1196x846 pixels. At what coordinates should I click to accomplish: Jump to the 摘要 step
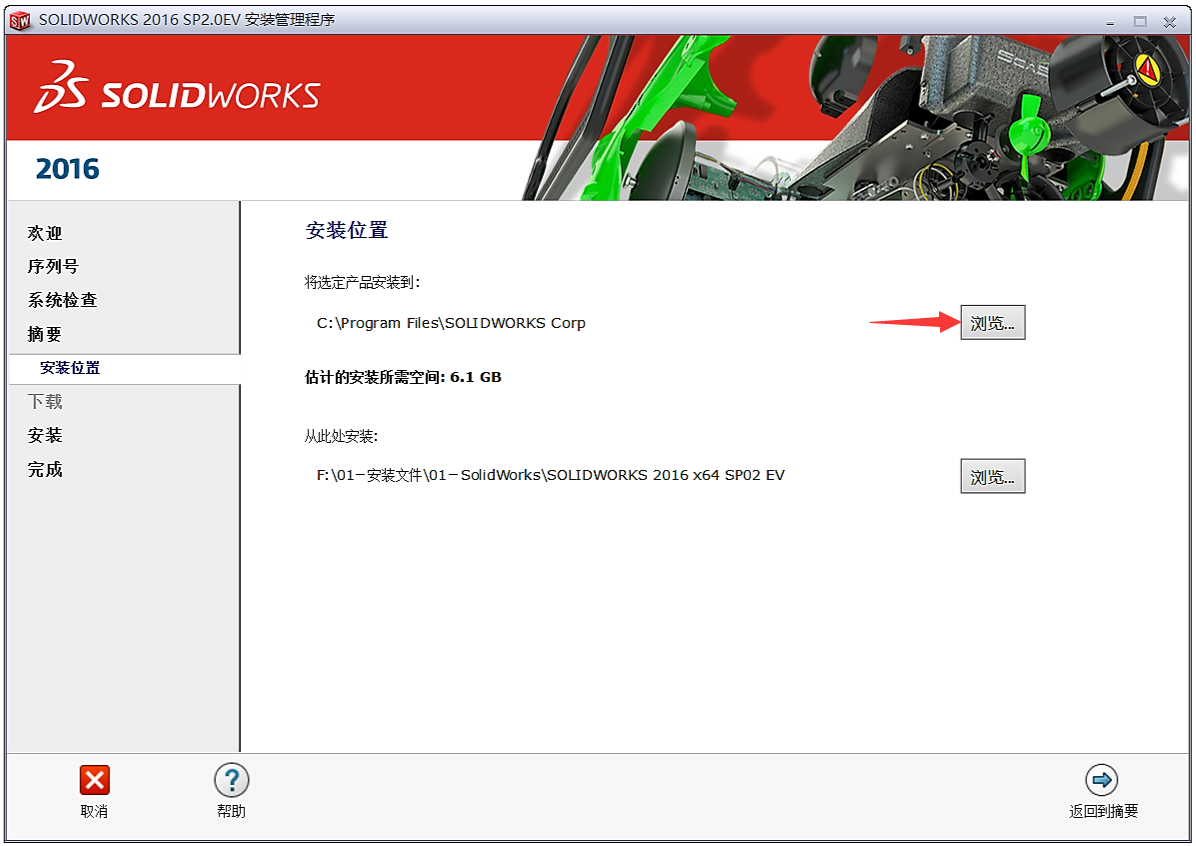45,334
